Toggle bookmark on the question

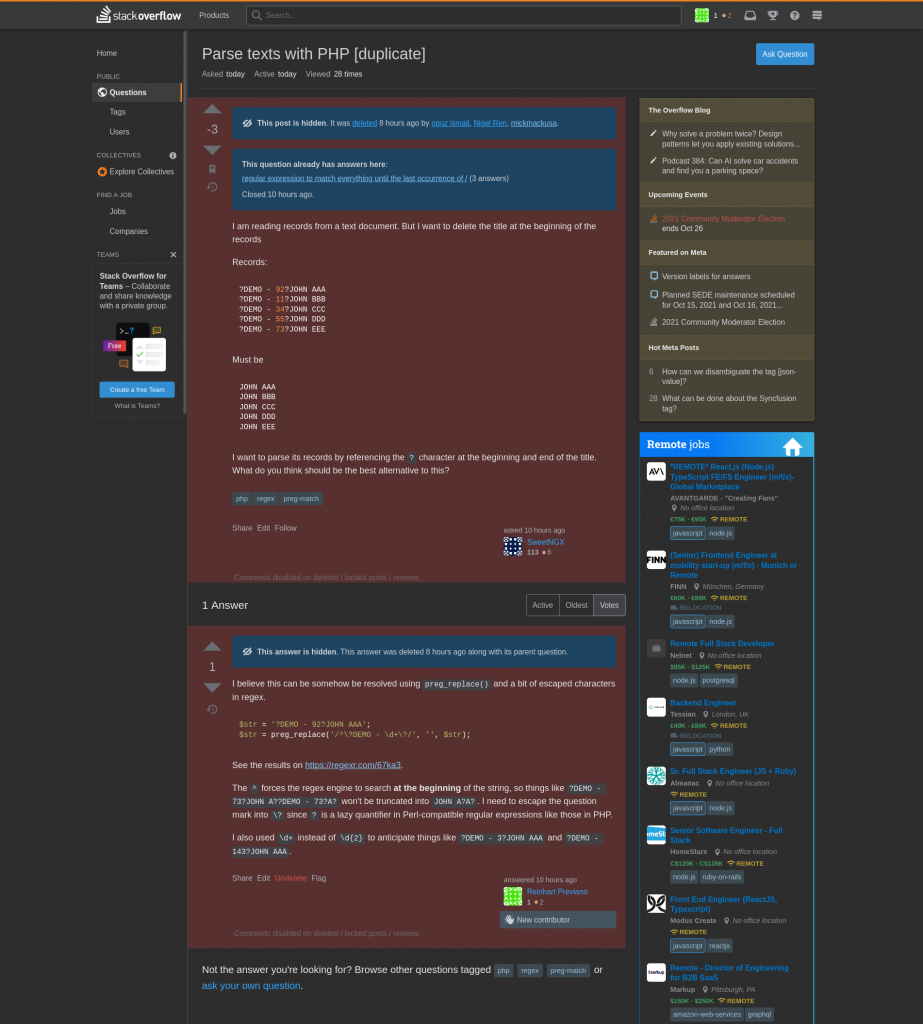pos(212,169)
